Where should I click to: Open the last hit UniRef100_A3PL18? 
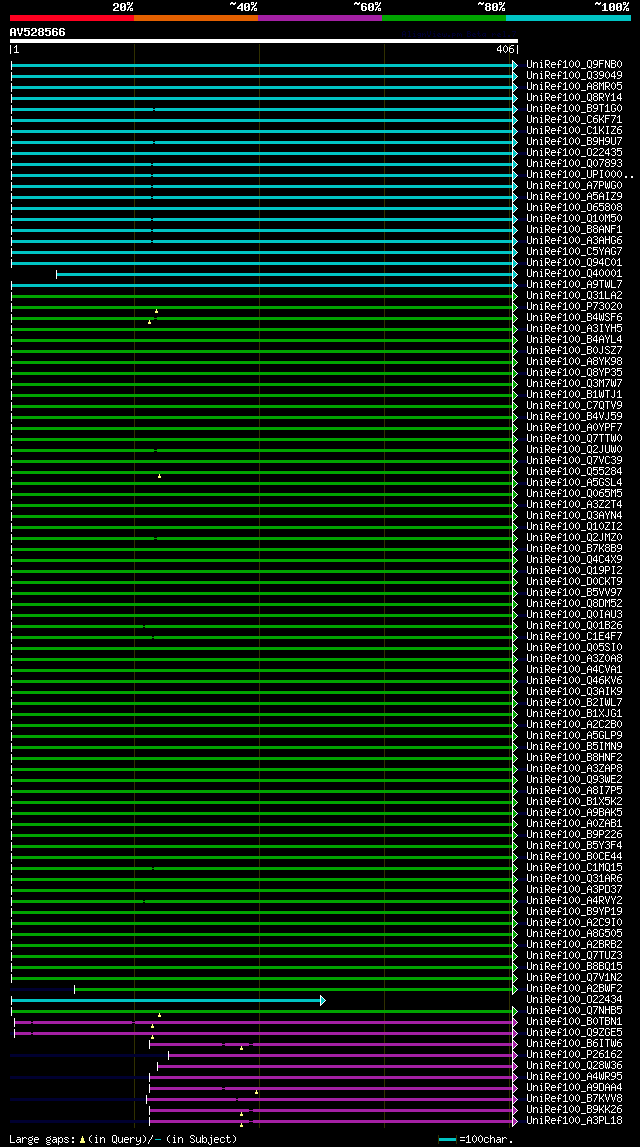click(574, 1121)
